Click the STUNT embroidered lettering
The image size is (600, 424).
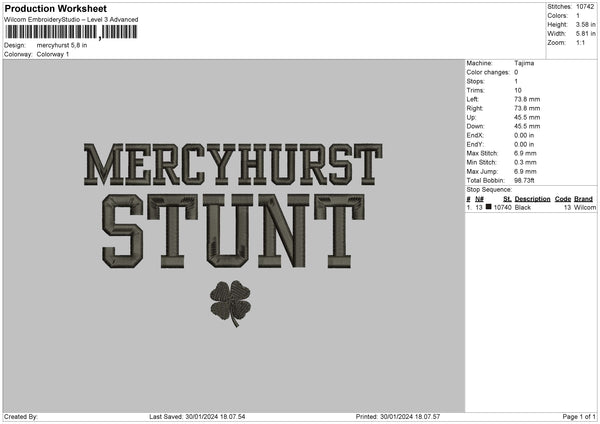(233, 231)
